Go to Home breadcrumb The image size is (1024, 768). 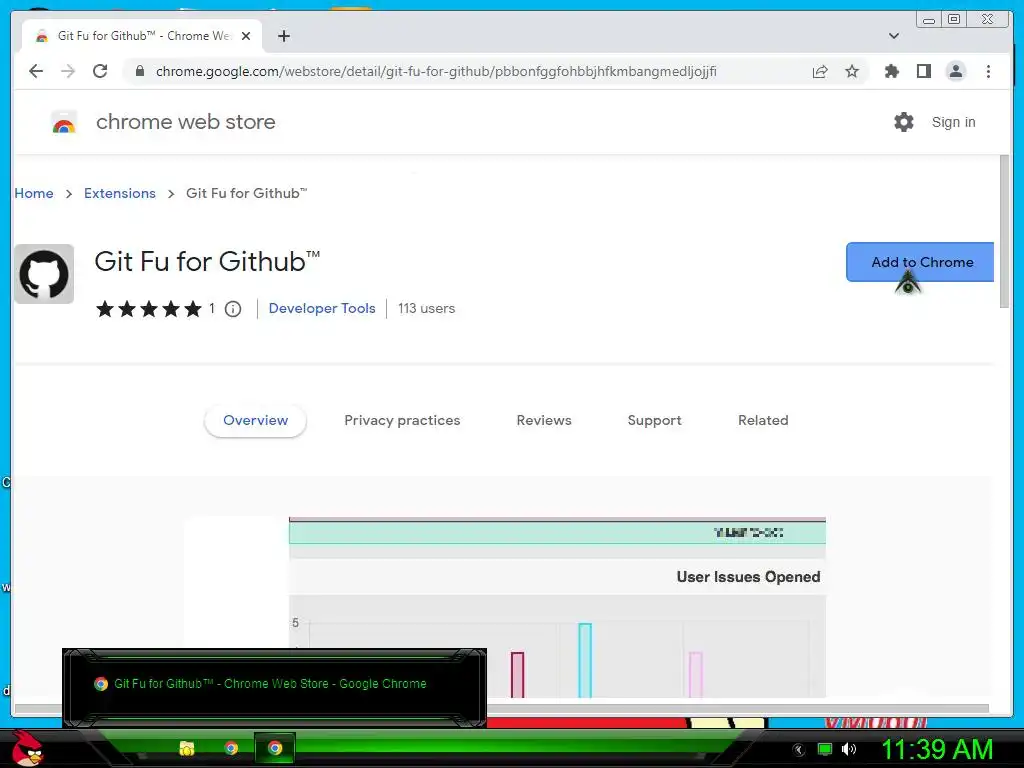point(34,193)
